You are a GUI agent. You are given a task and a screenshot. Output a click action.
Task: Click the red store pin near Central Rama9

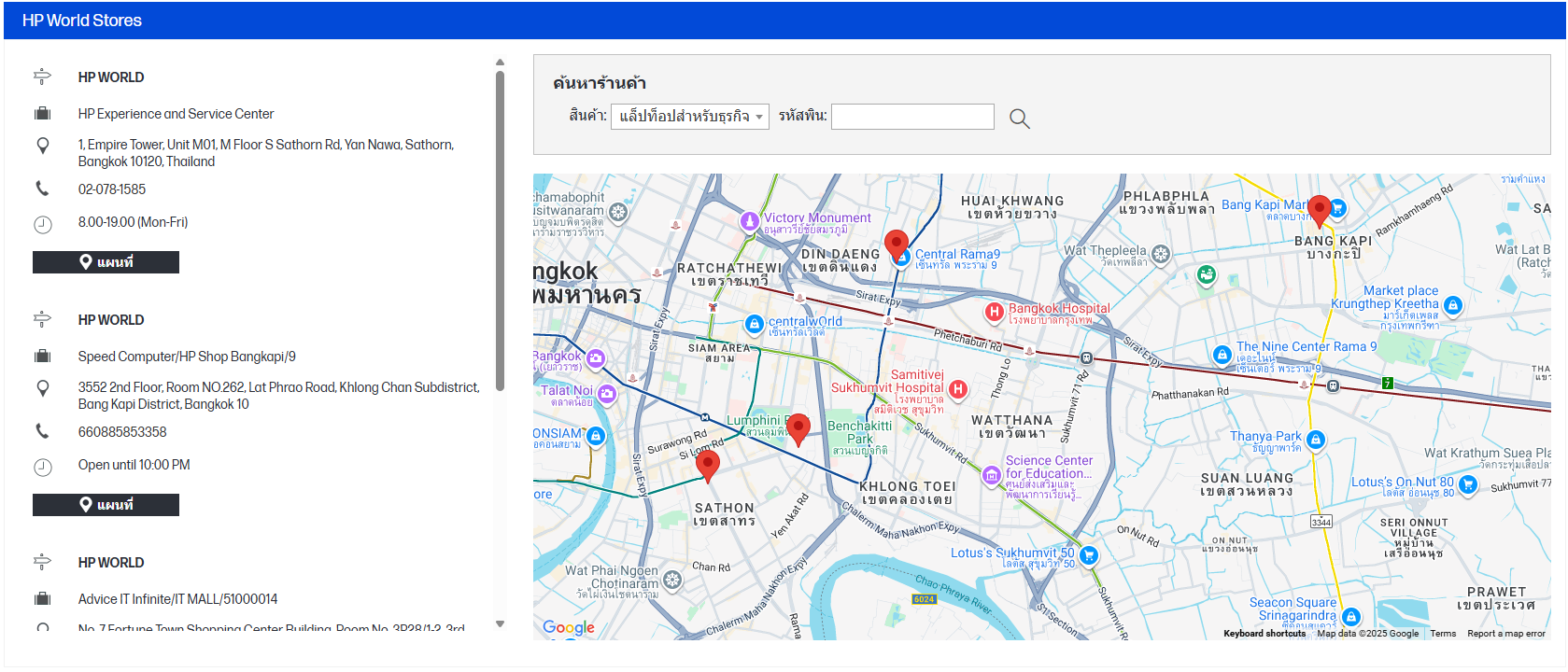tap(896, 245)
